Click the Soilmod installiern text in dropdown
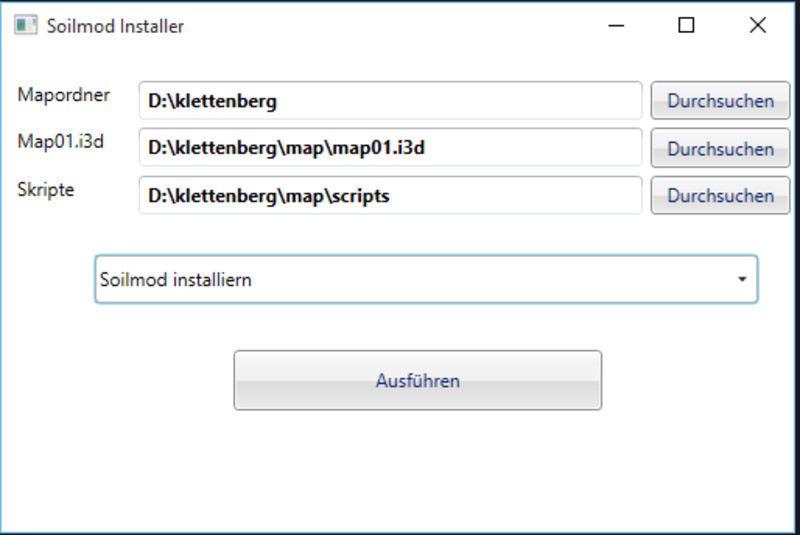The height and width of the screenshot is (535, 800). coord(176,280)
